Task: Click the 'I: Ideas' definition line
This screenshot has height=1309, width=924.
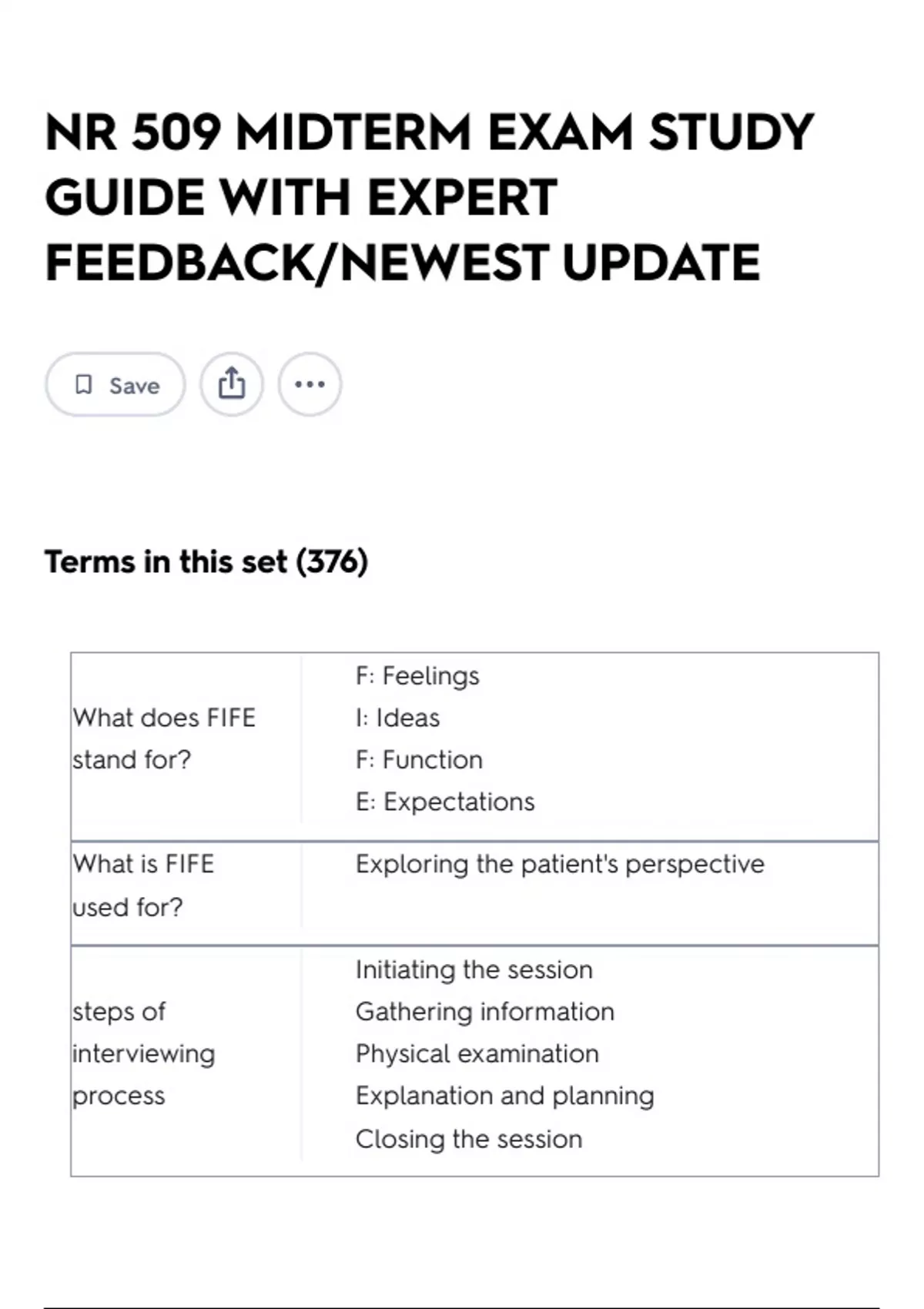Action: (397, 718)
